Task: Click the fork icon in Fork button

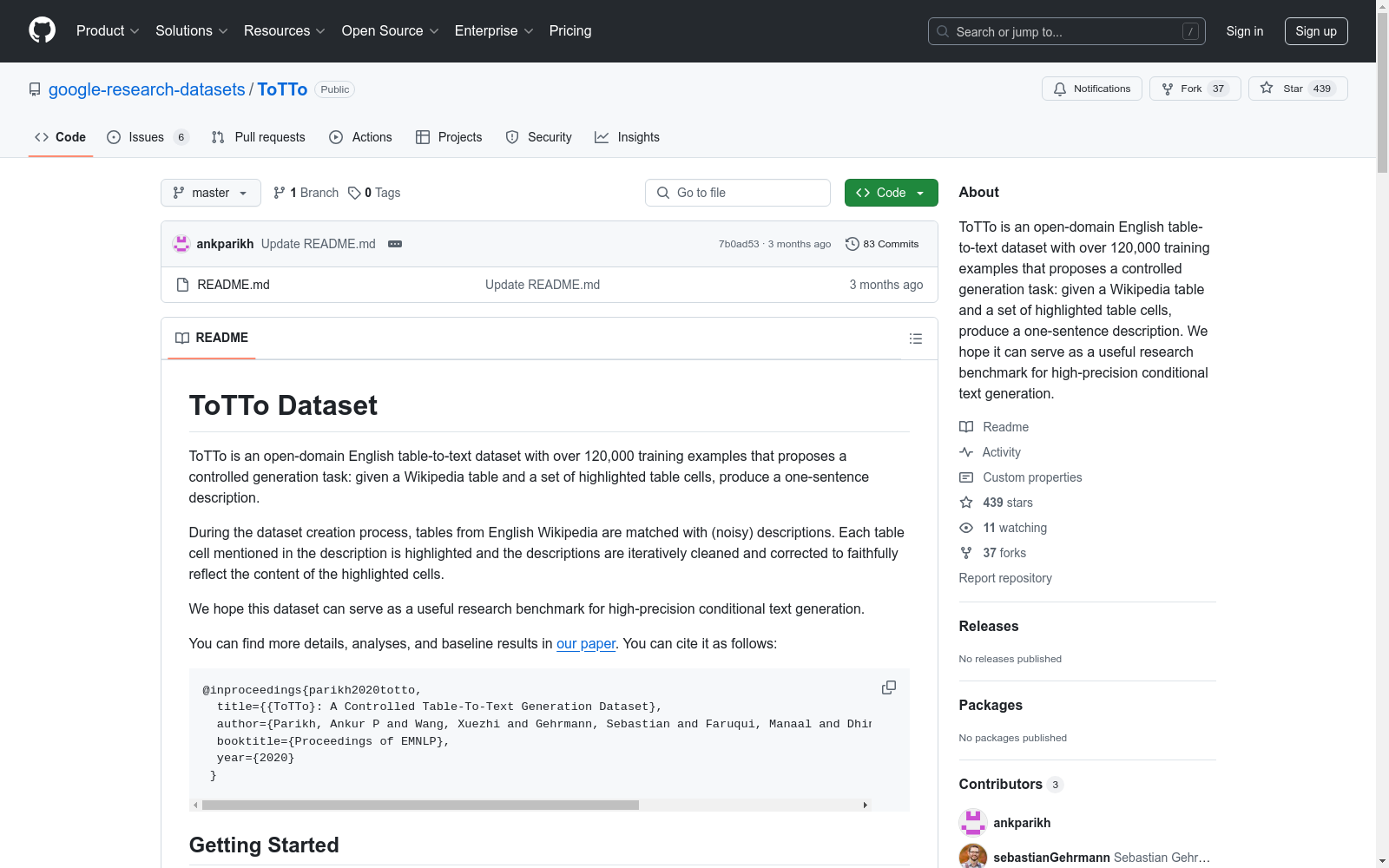Action: pos(1168,89)
